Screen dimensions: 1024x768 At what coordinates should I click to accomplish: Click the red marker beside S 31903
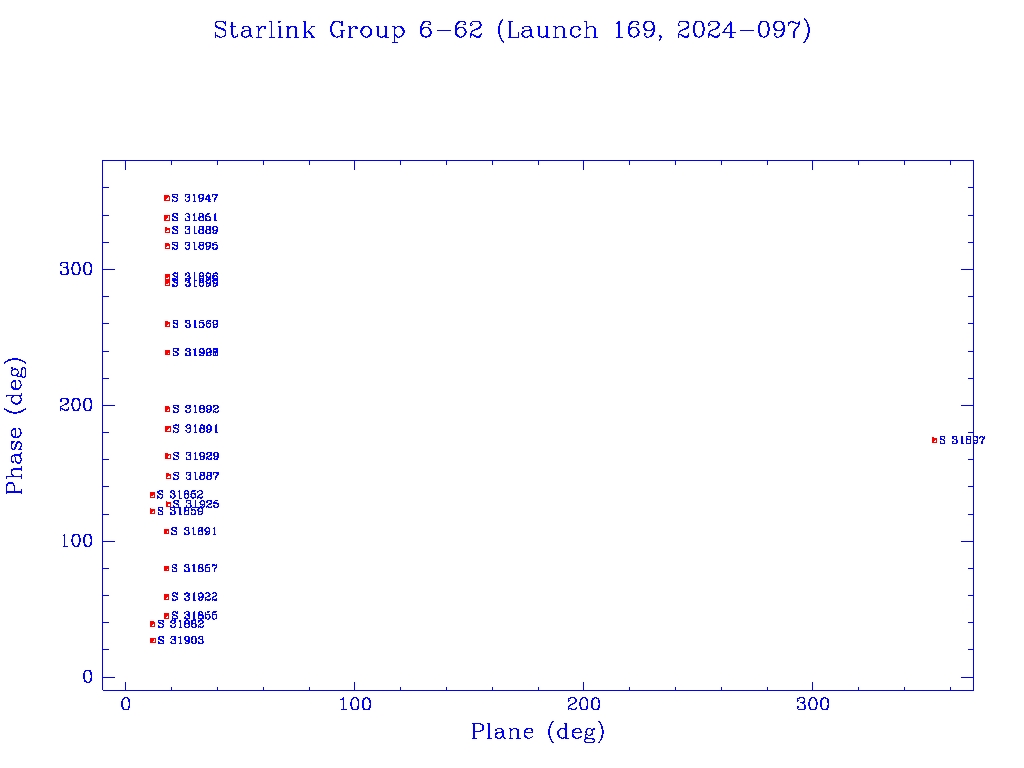[153, 641]
